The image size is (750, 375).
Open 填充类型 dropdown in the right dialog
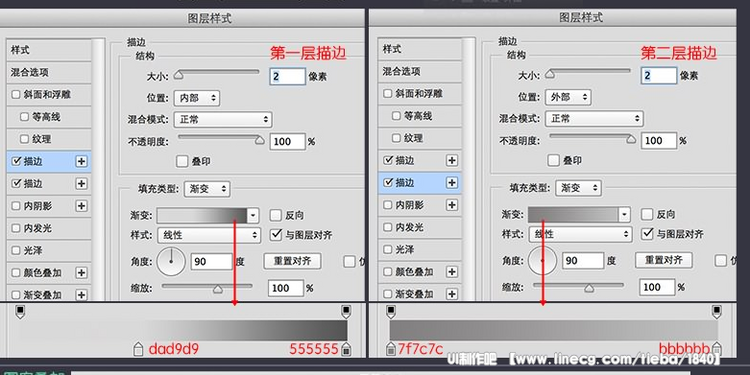pos(578,188)
